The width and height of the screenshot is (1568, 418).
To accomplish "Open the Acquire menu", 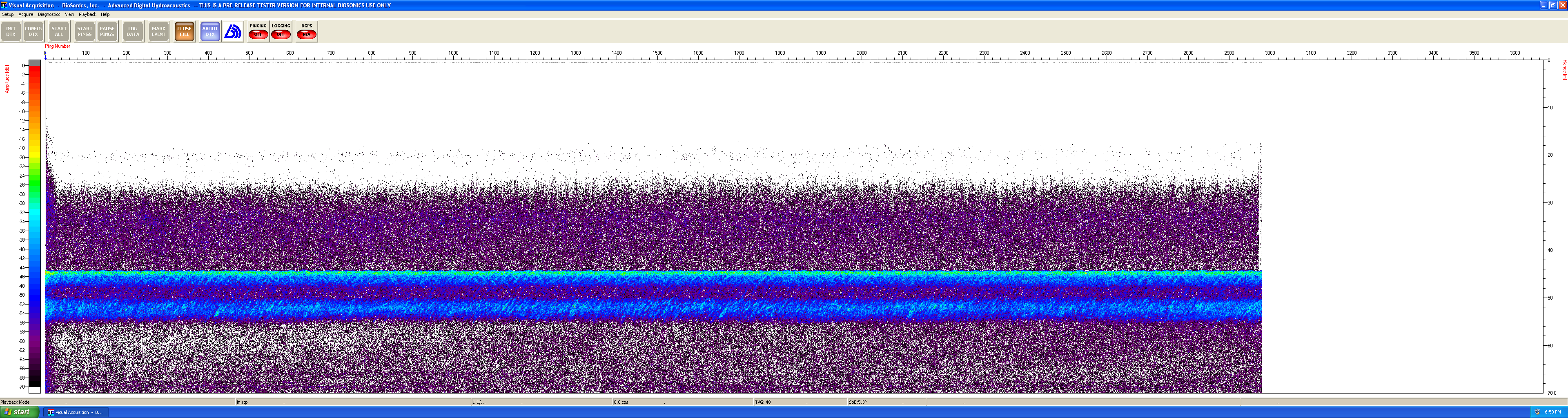I will [26, 14].
